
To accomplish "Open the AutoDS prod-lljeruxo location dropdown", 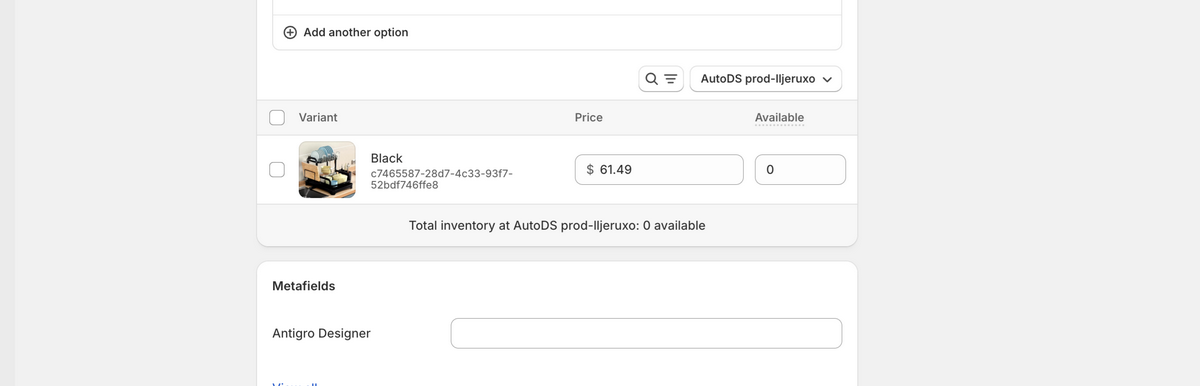I will pos(766,78).
